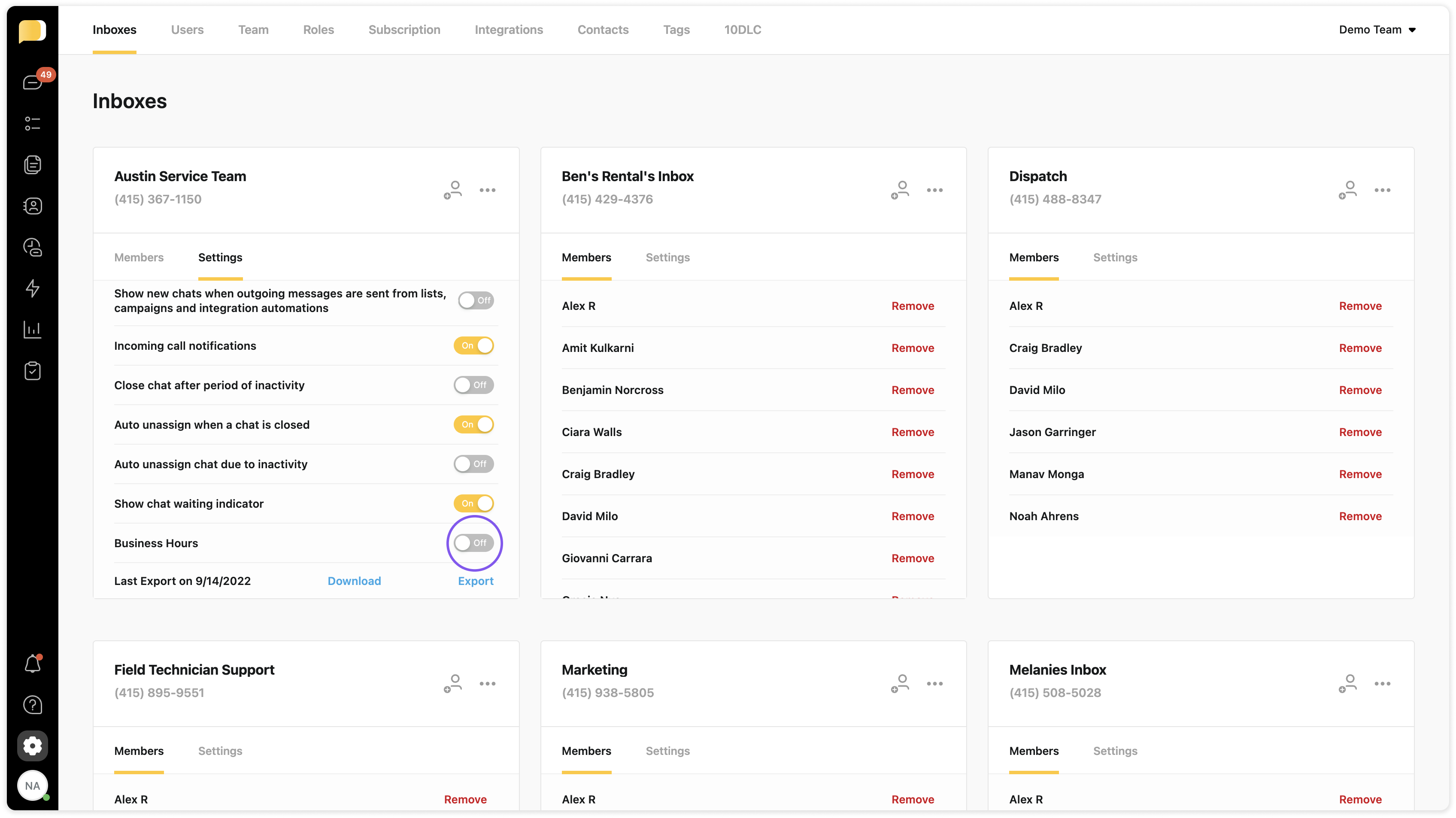Open more options for Ben's Rental's Inbox
The width and height of the screenshot is (1456, 818).
click(x=934, y=190)
